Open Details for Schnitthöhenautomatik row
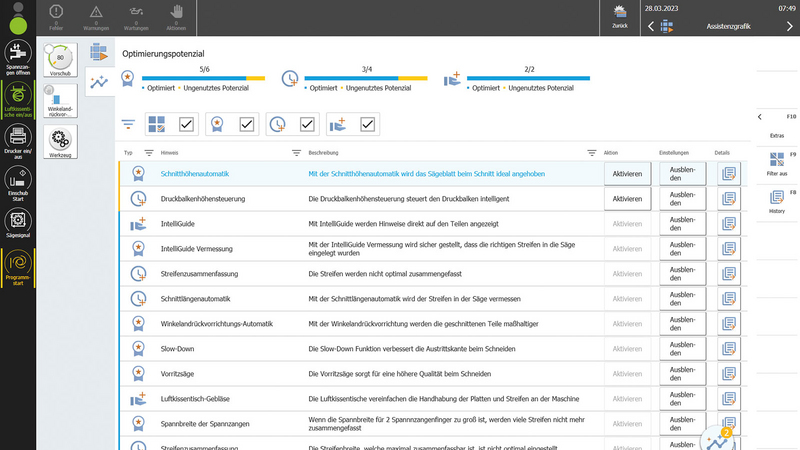This screenshot has width=800, height=450. (x=728, y=173)
